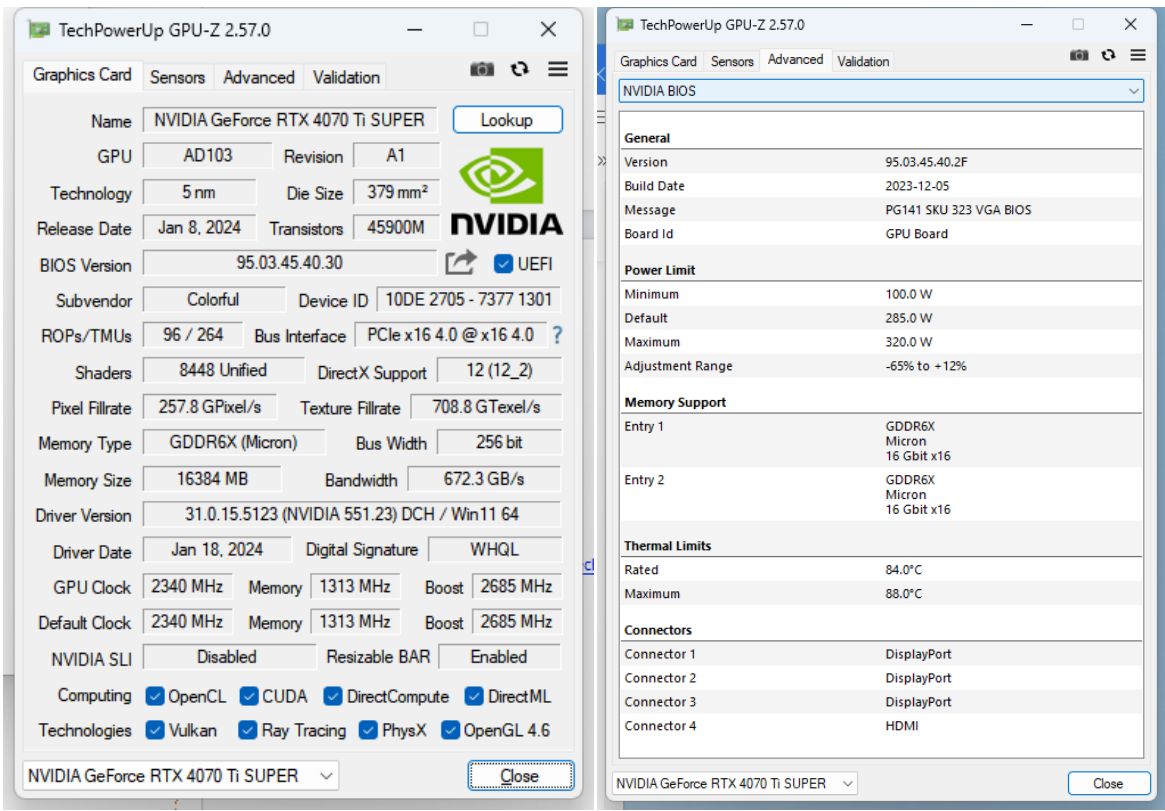Viewport: 1165px width, 811px height.
Task: Click Close button in the Graphics Card window
Action: (520, 776)
